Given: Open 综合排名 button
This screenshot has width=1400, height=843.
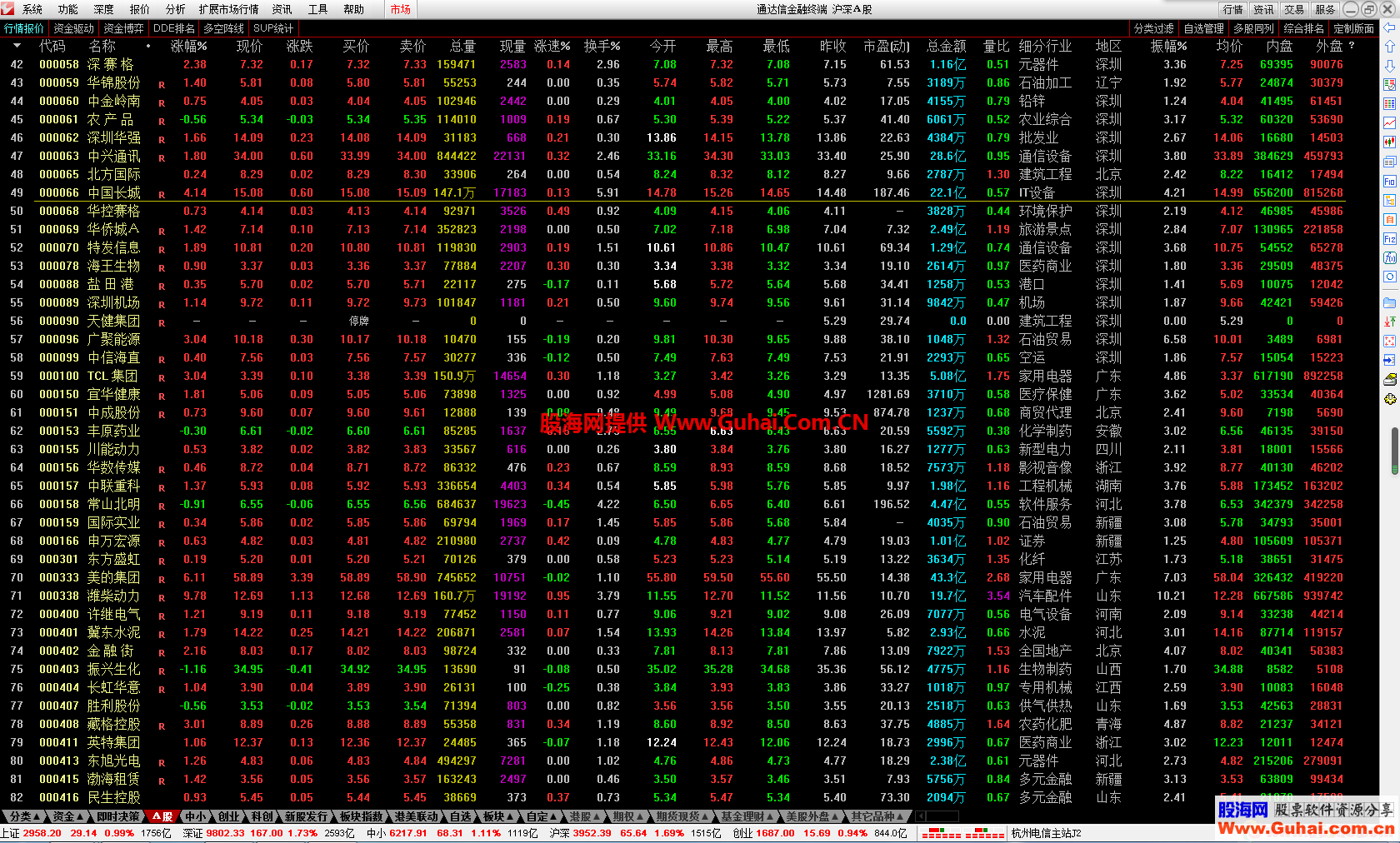Looking at the screenshot, I should tap(1304, 28).
